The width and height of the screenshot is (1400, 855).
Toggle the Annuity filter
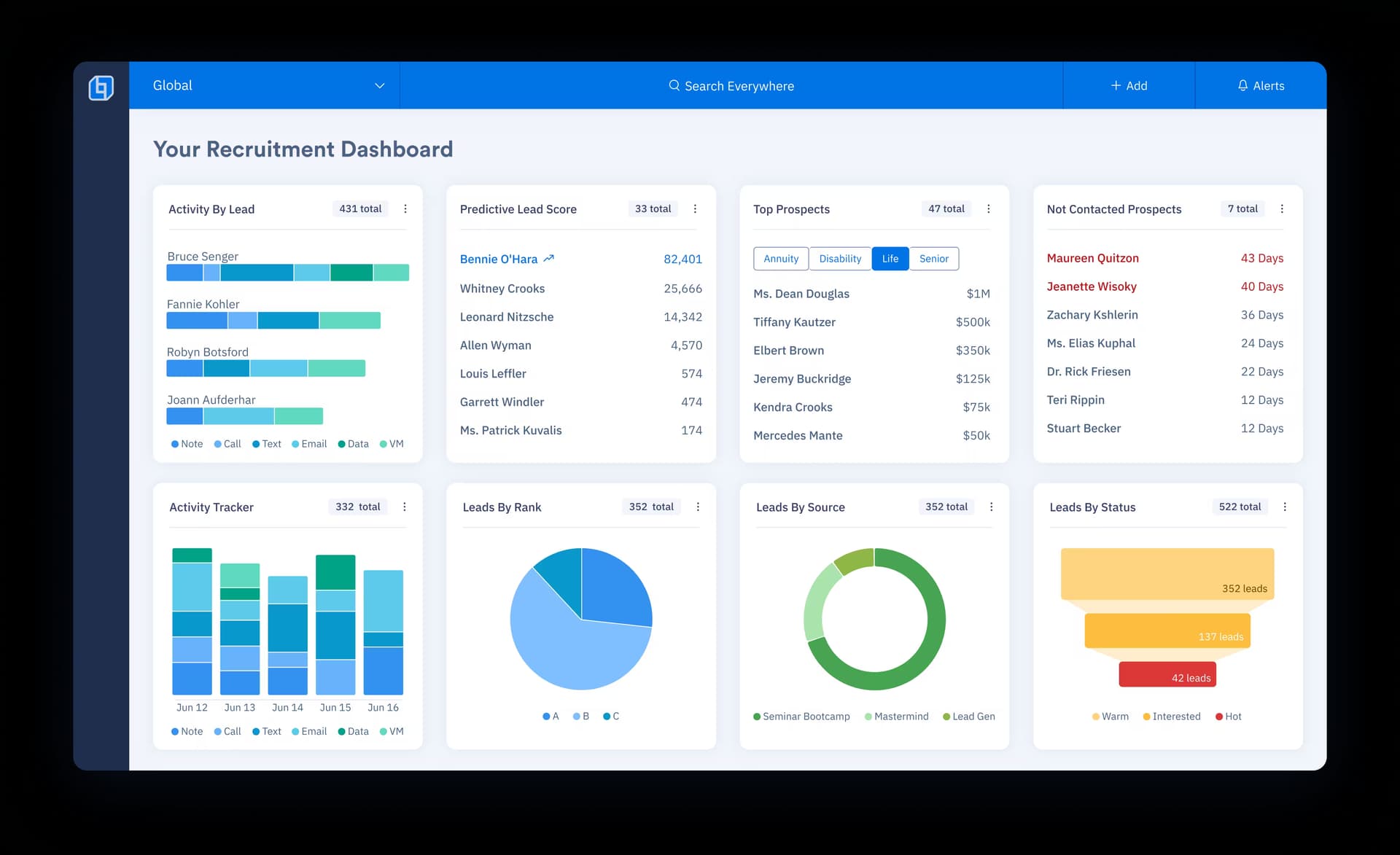click(x=781, y=259)
